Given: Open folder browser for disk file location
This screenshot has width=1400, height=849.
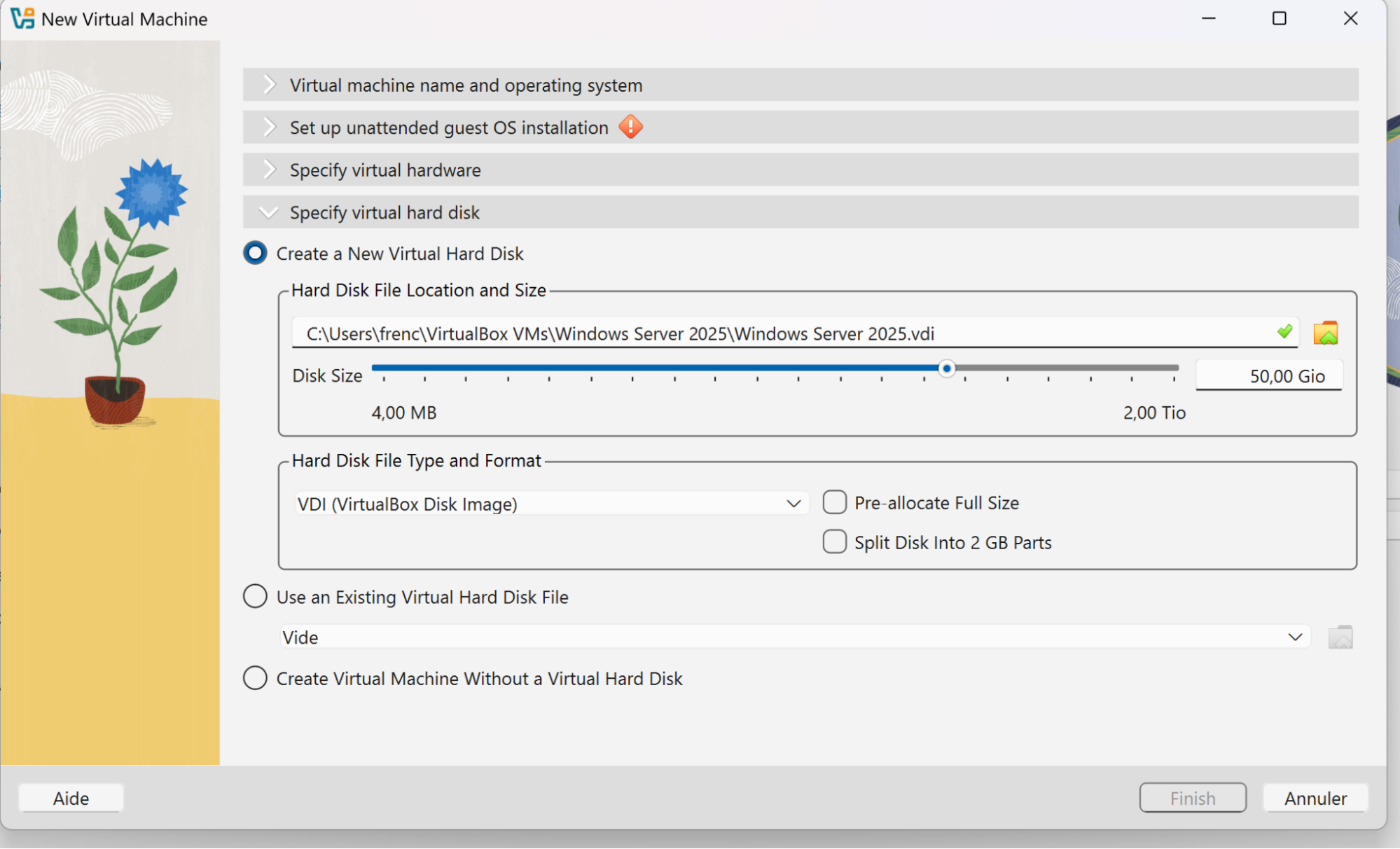Looking at the screenshot, I should (x=1326, y=333).
